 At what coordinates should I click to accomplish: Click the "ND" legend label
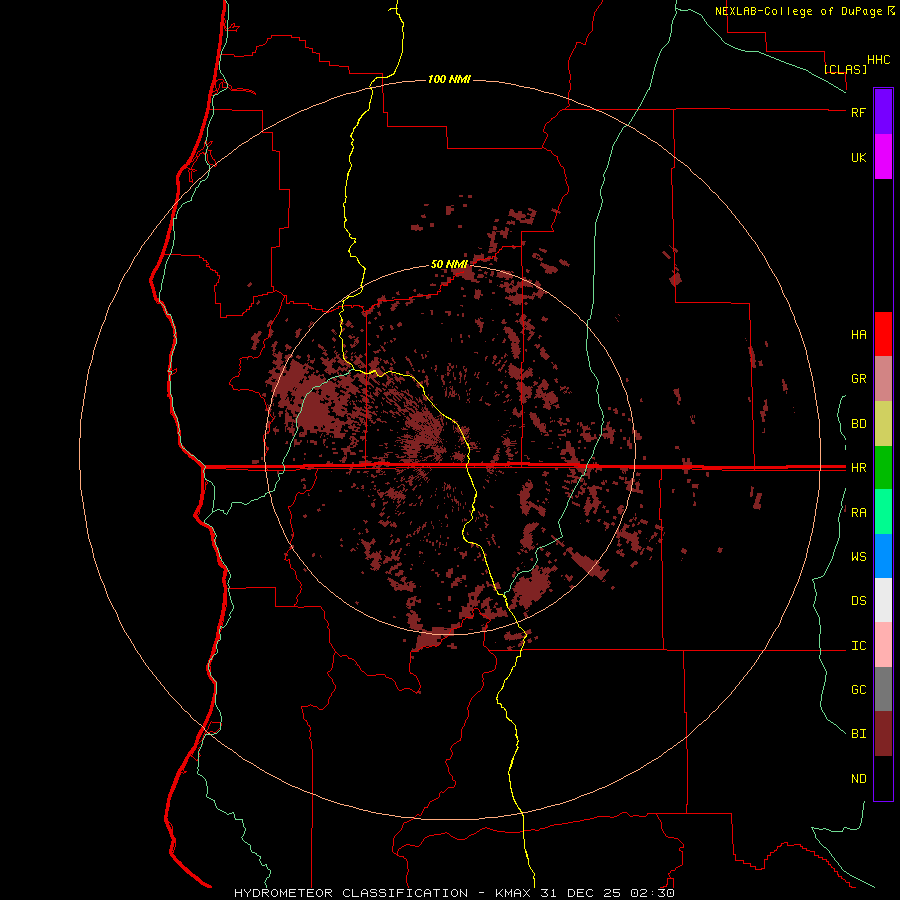point(858,779)
